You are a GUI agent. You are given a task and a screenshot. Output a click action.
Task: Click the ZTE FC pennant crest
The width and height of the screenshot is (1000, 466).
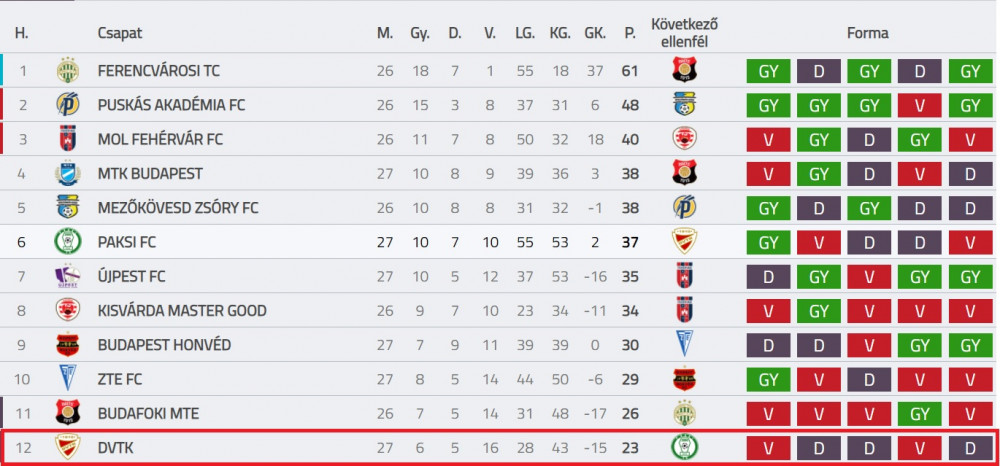(68, 379)
